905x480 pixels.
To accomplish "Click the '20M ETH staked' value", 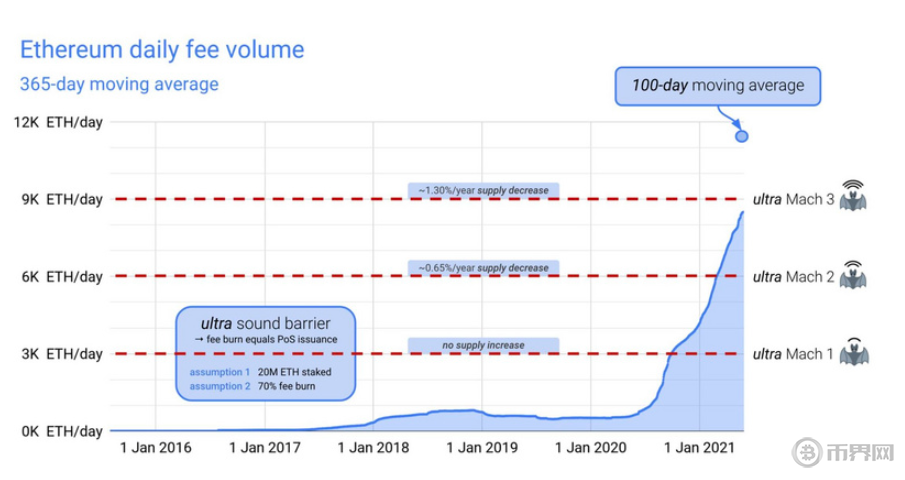I will [x=294, y=372].
